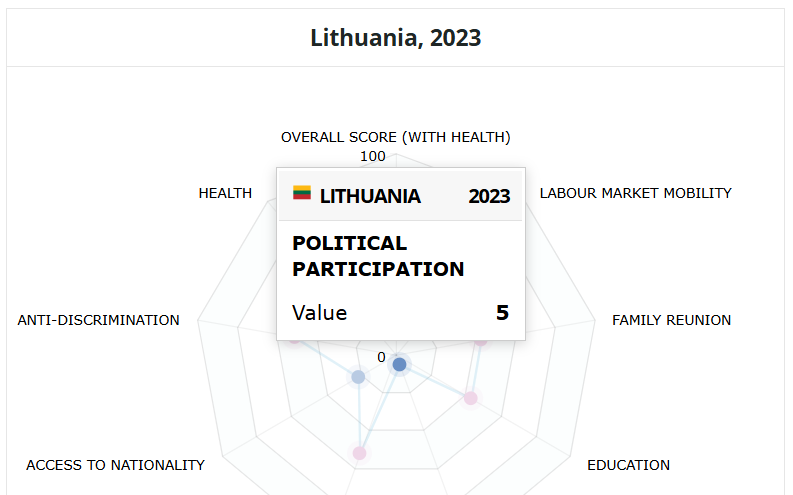
Task: Click the Family Reunion axis label
Action: (671, 320)
